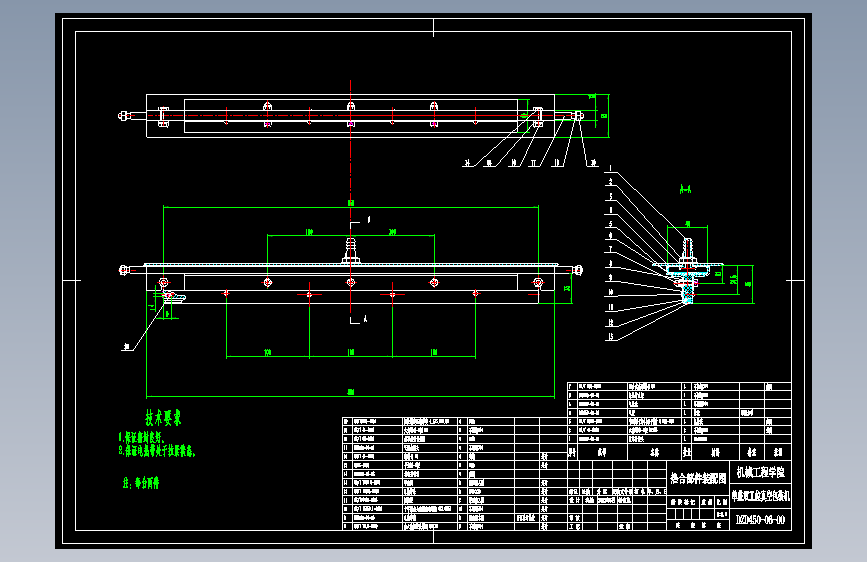Select the A-A cross-section detail drawing
Screen dimensions: 867x562
[688, 270]
